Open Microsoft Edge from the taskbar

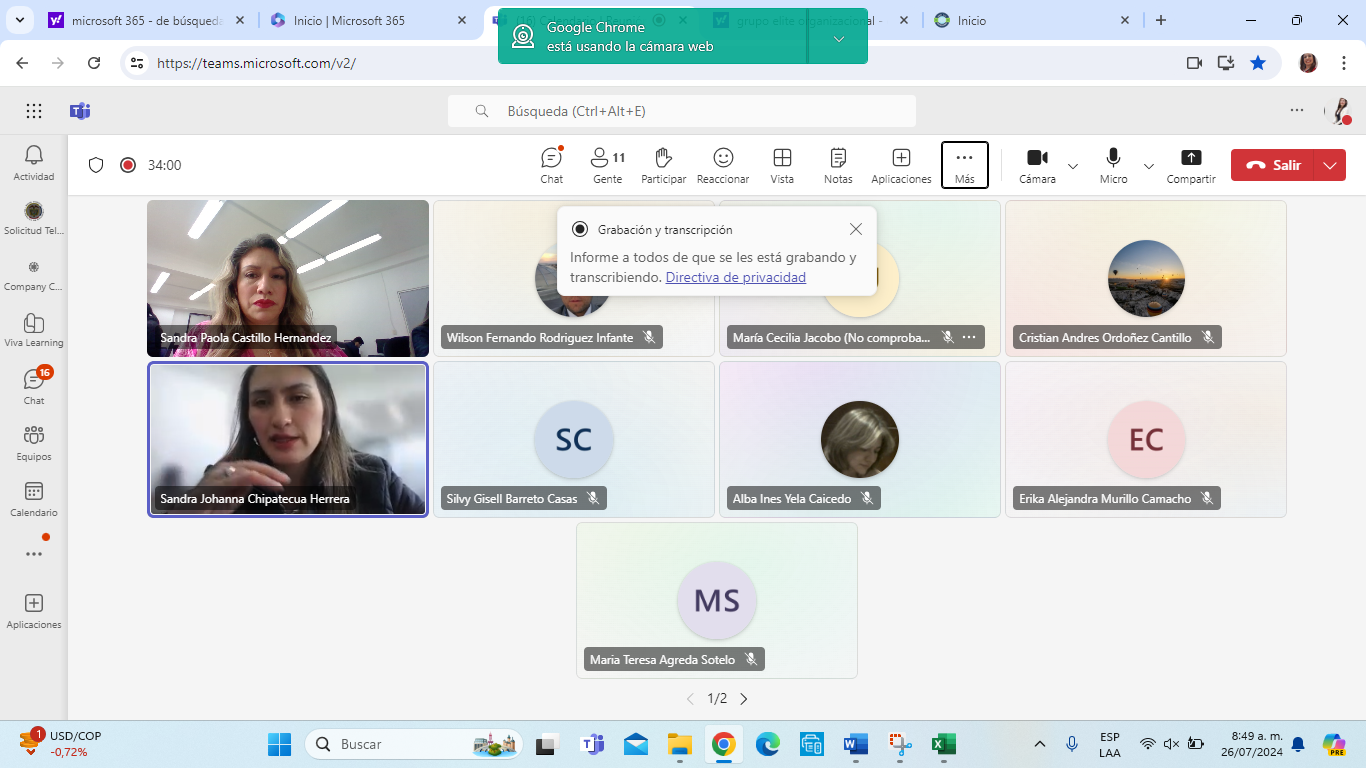tap(768, 744)
